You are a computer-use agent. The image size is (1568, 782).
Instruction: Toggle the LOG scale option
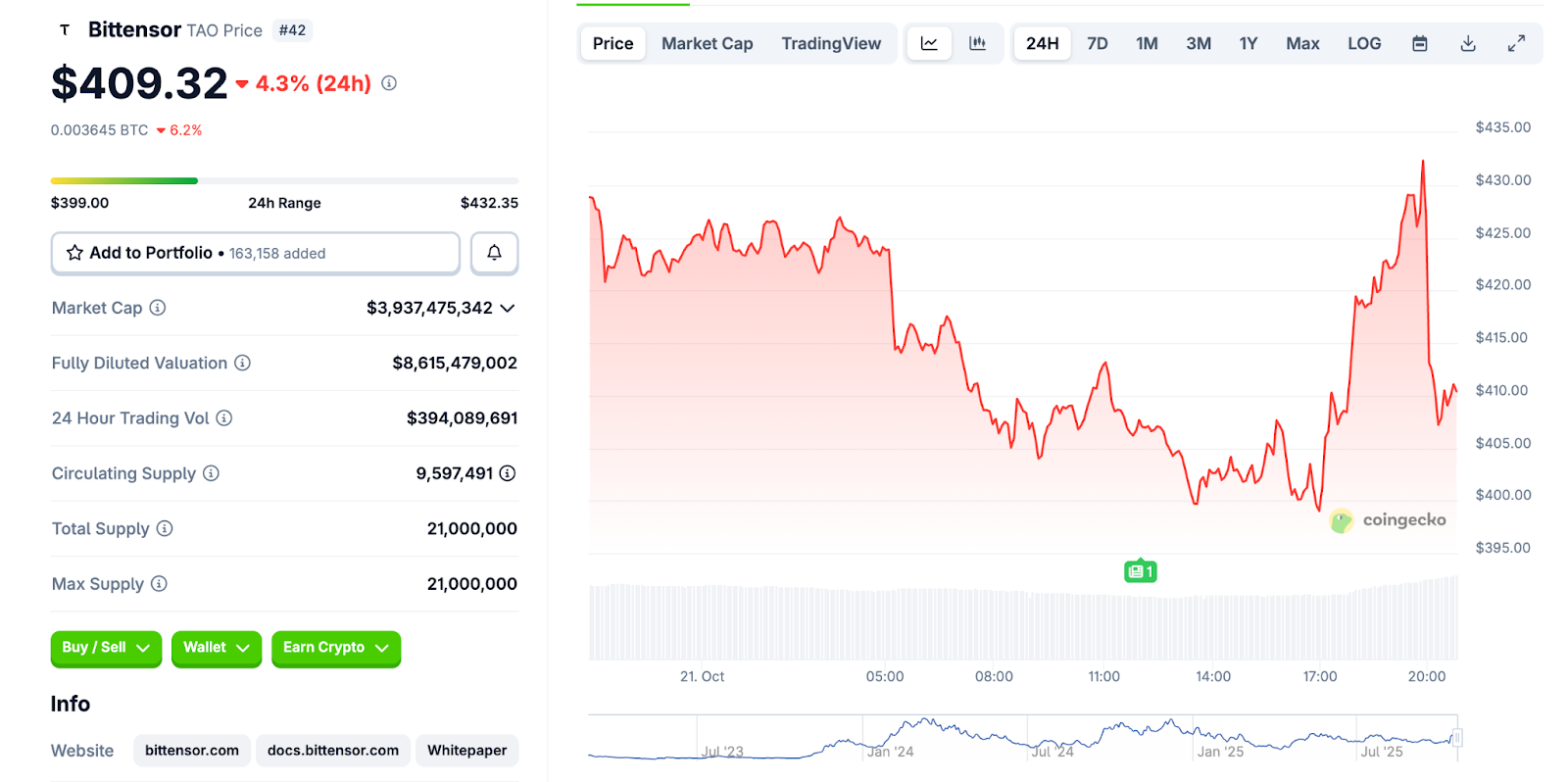[x=1363, y=43]
